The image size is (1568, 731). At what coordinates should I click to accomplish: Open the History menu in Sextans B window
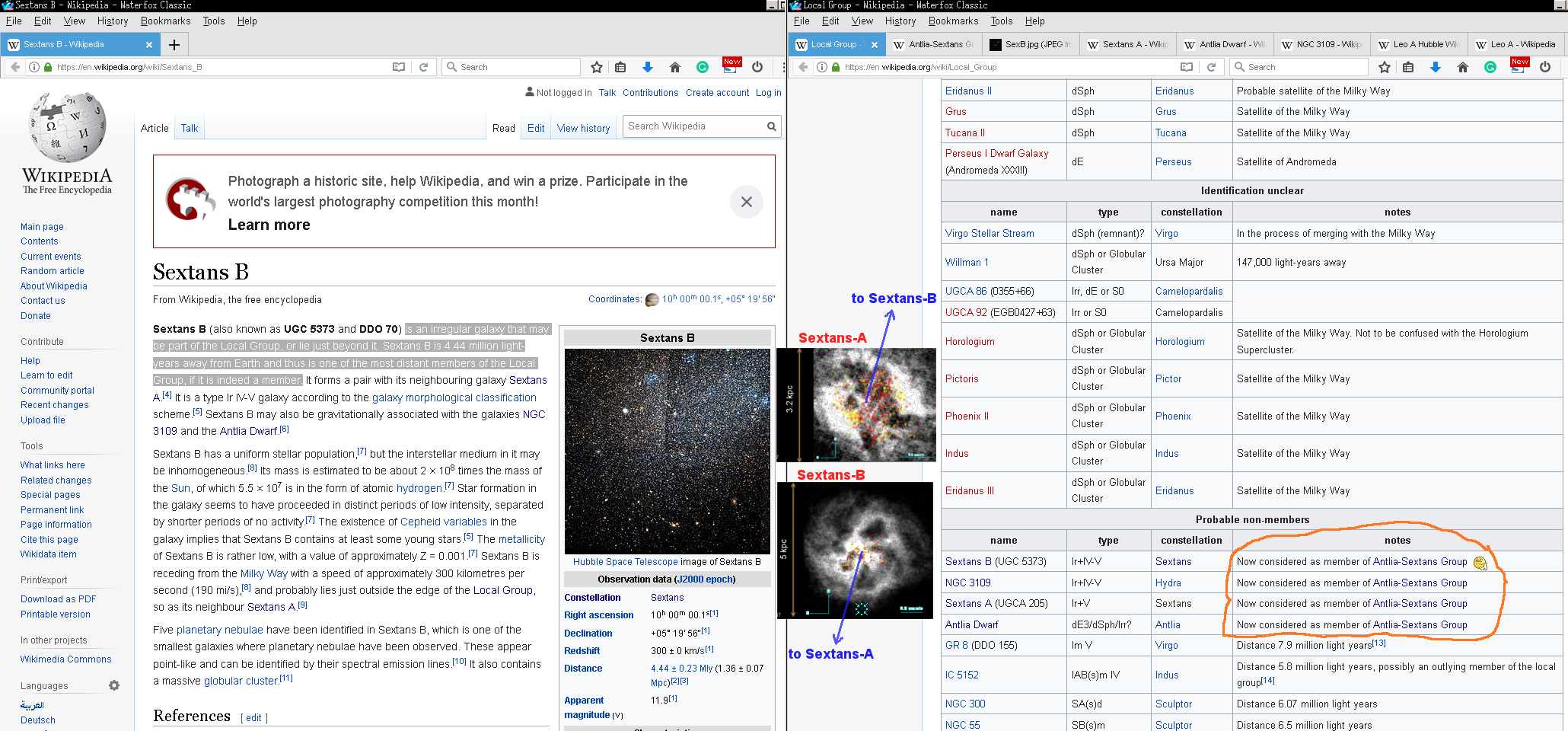(x=113, y=21)
